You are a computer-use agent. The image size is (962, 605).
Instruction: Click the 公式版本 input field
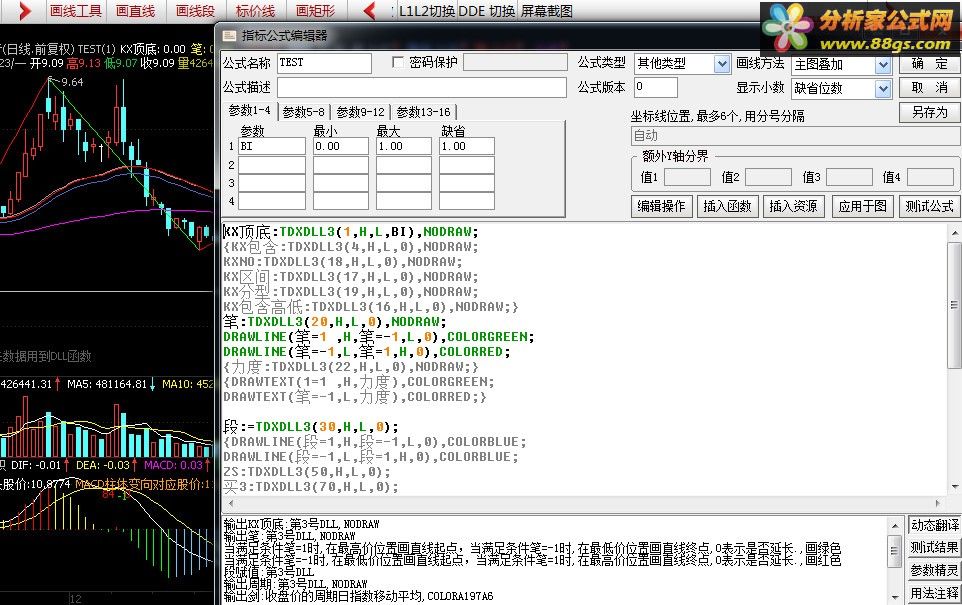coord(655,87)
